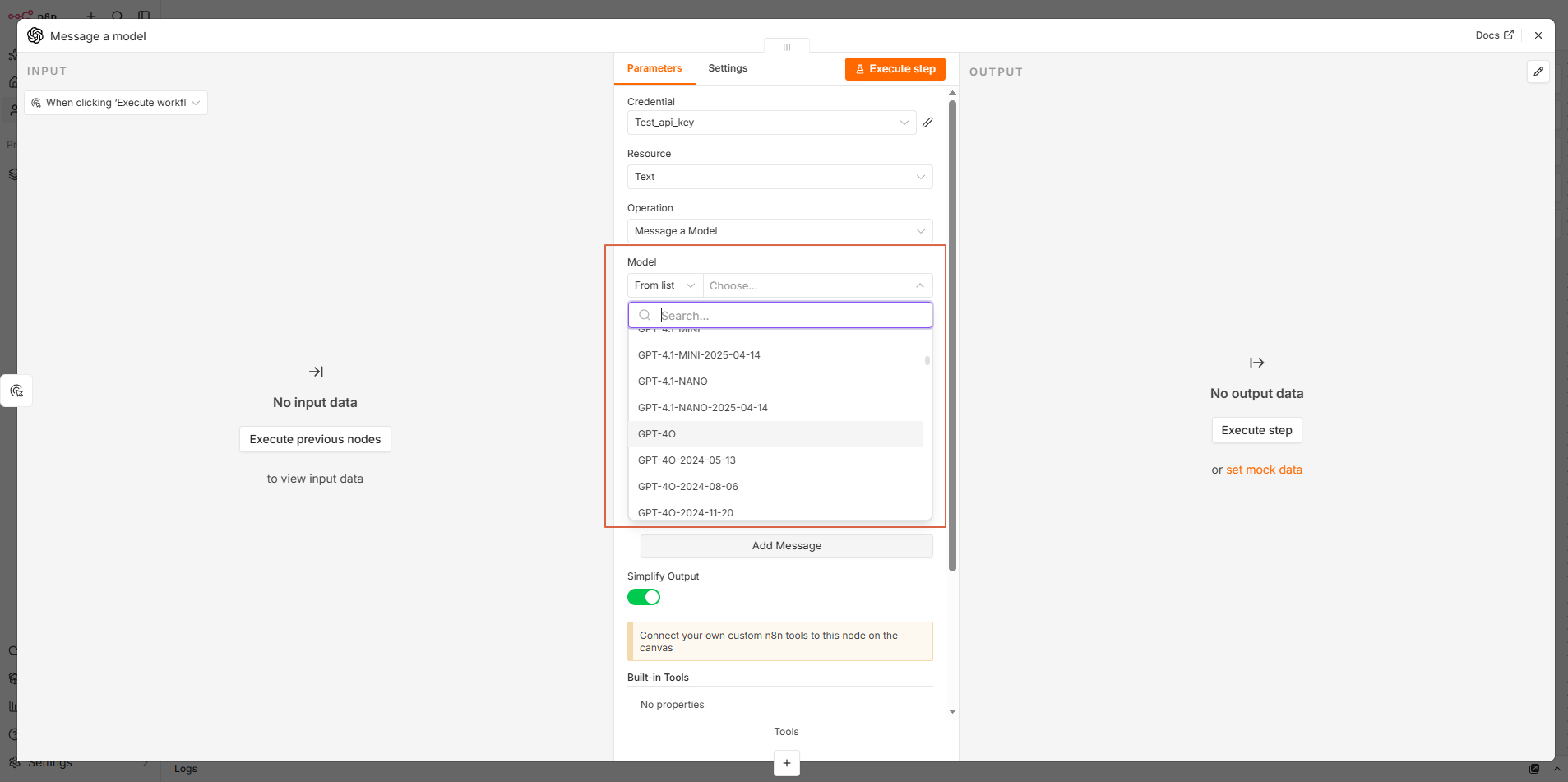The width and height of the screenshot is (1568, 782).
Task: Click the trigger icon on the left edge
Action: [16, 391]
